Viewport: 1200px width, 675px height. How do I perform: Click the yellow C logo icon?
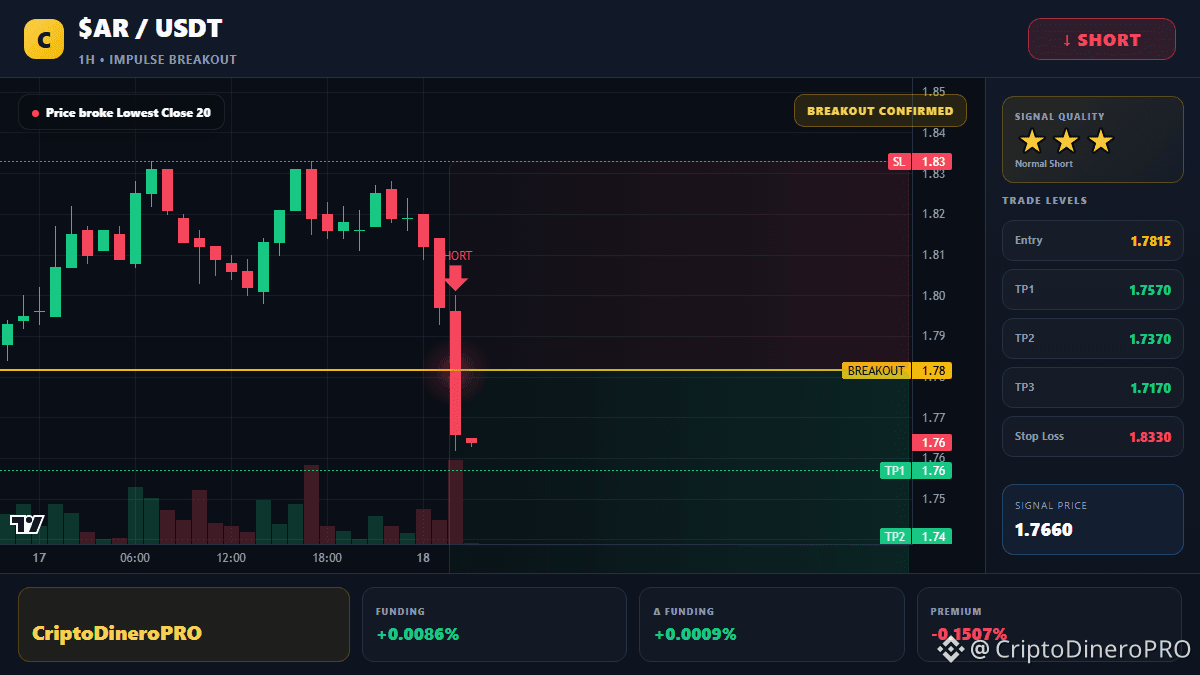click(x=44, y=39)
